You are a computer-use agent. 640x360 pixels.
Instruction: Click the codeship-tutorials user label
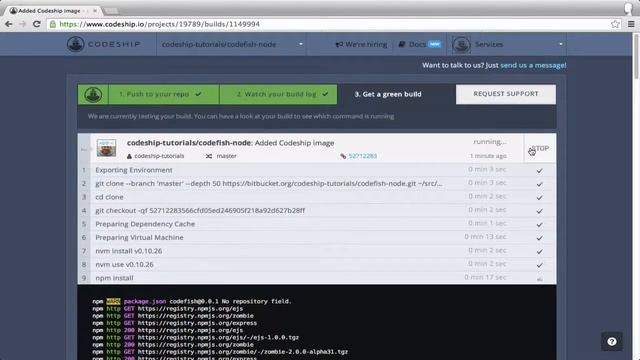159,156
